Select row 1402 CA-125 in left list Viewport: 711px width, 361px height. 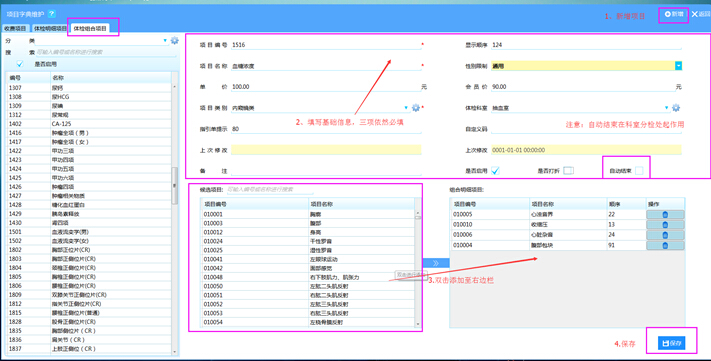pos(89,124)
